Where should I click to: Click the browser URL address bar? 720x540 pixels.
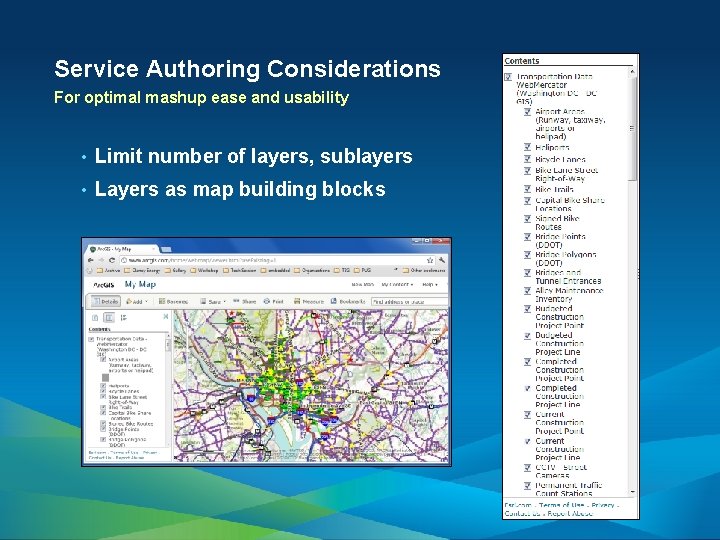pyautogui.click(x=277, y=260)
